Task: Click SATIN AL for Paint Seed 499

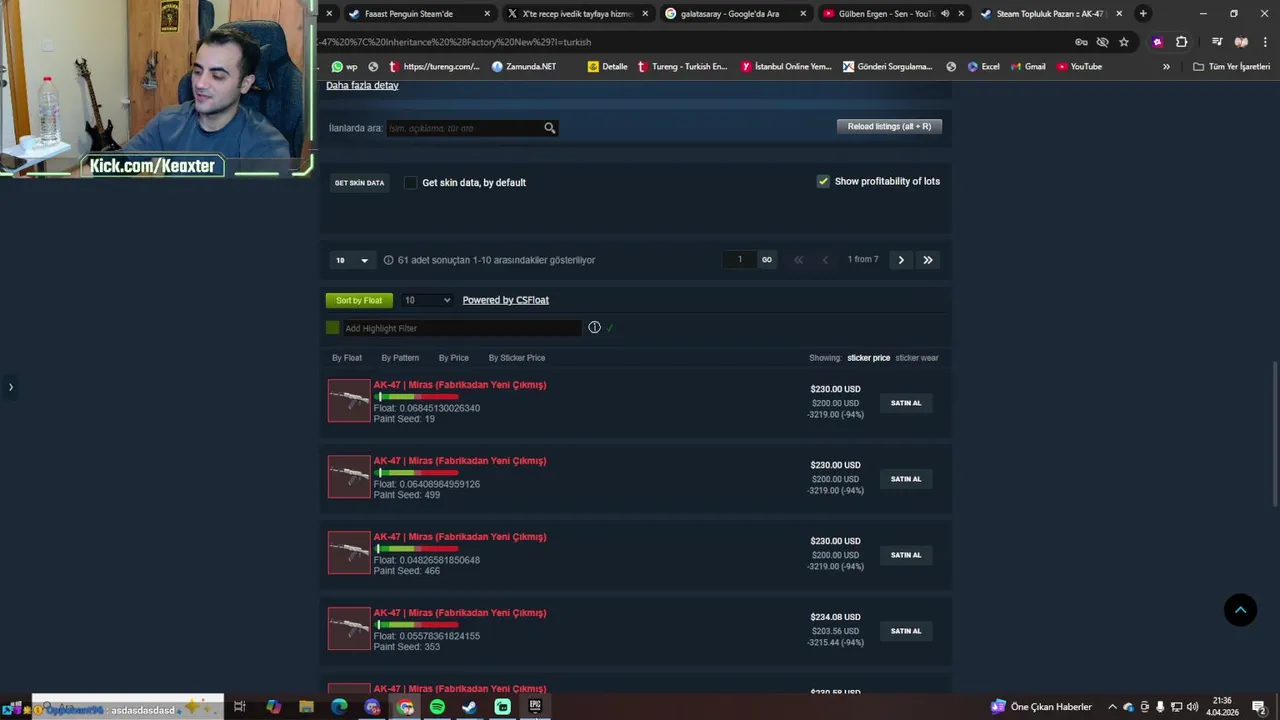Action: [906, 479]
